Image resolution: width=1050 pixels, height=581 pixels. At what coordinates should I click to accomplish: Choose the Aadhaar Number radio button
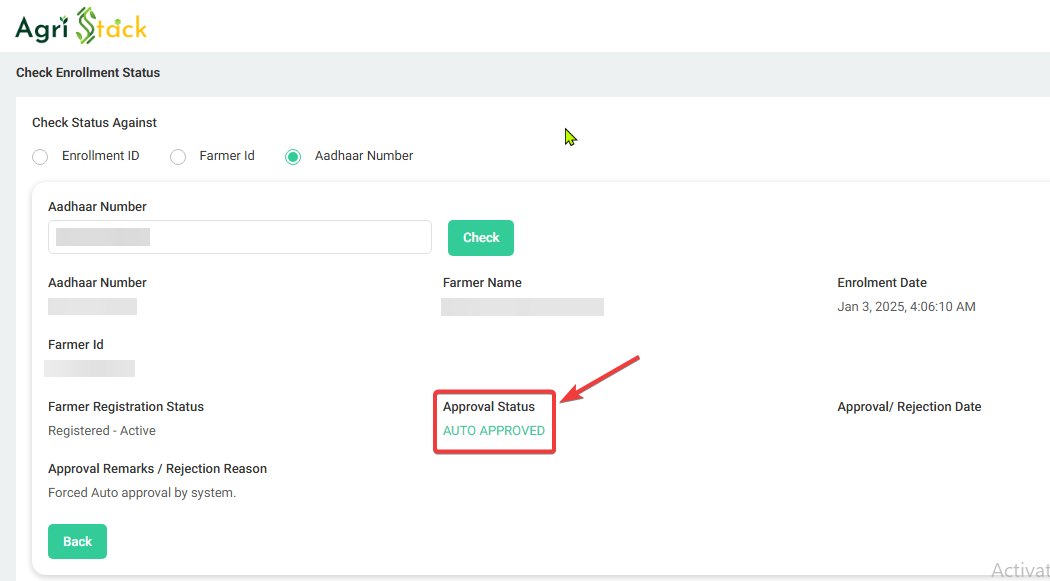[293, 157]
